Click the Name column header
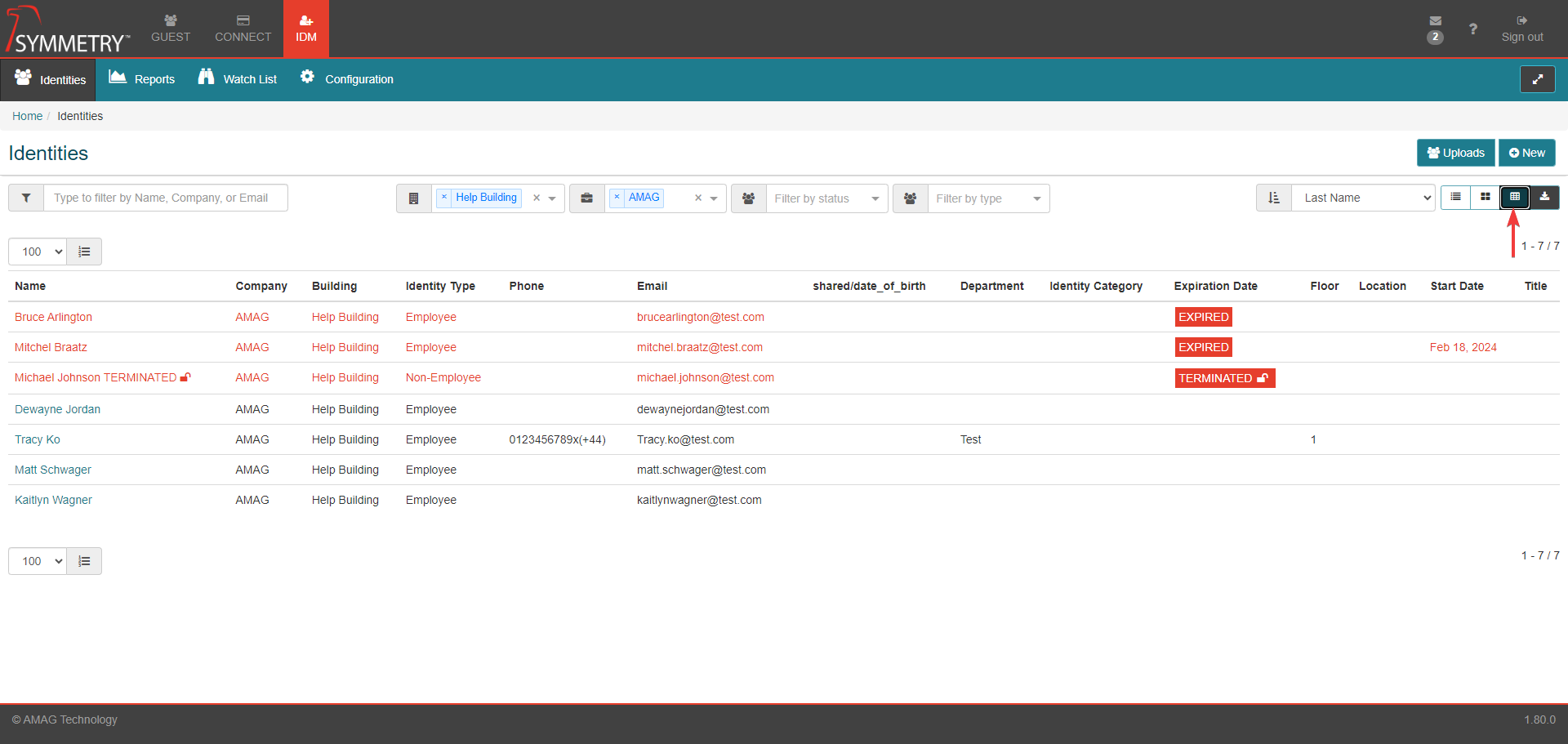The height and width of the screenshot is (744, 1568). coord(30,286)
